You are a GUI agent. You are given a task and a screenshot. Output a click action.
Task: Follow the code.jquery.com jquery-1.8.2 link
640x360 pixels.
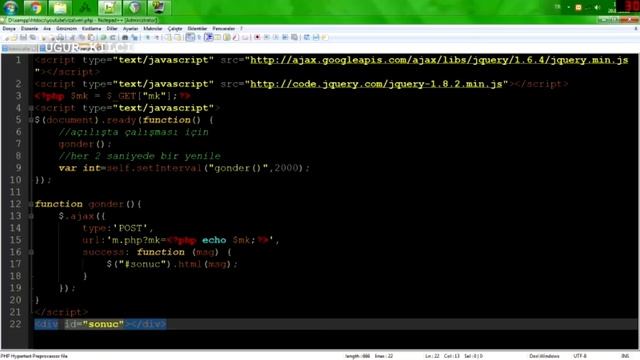[376, 84]
